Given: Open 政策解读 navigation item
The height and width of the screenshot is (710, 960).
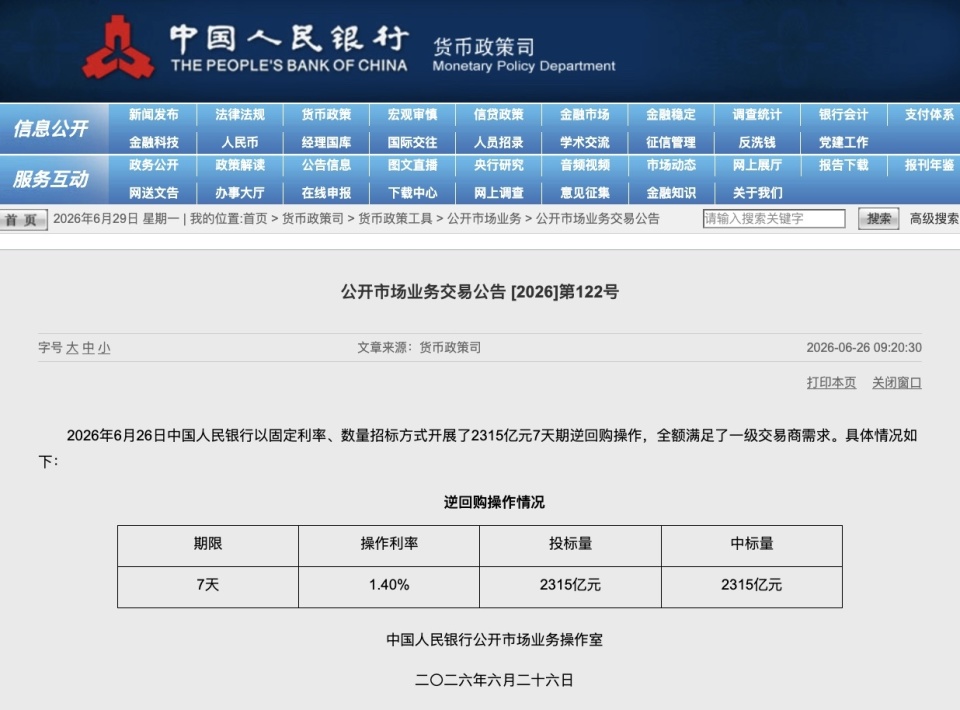Looking at the screenshot, I should click(240, 165).
